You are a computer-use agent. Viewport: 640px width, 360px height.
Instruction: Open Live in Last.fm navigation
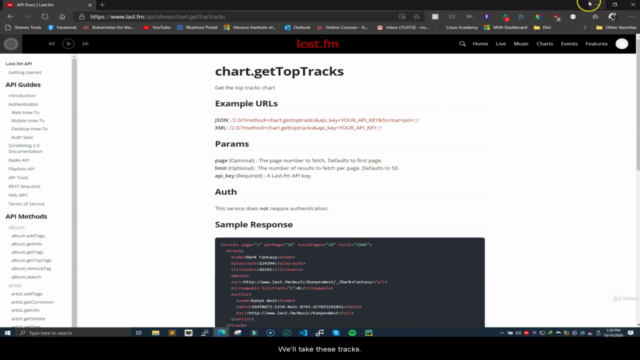tap(501, 44)
